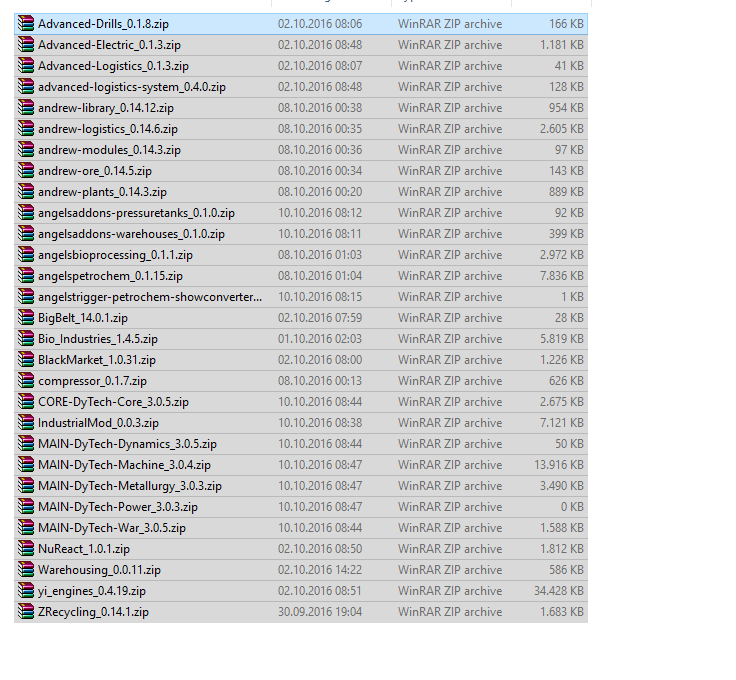Select file name Bio_Industries_1.4.5.zip
Image resolution: width=736 pixels, height=680 pixels.
point(98,339)
